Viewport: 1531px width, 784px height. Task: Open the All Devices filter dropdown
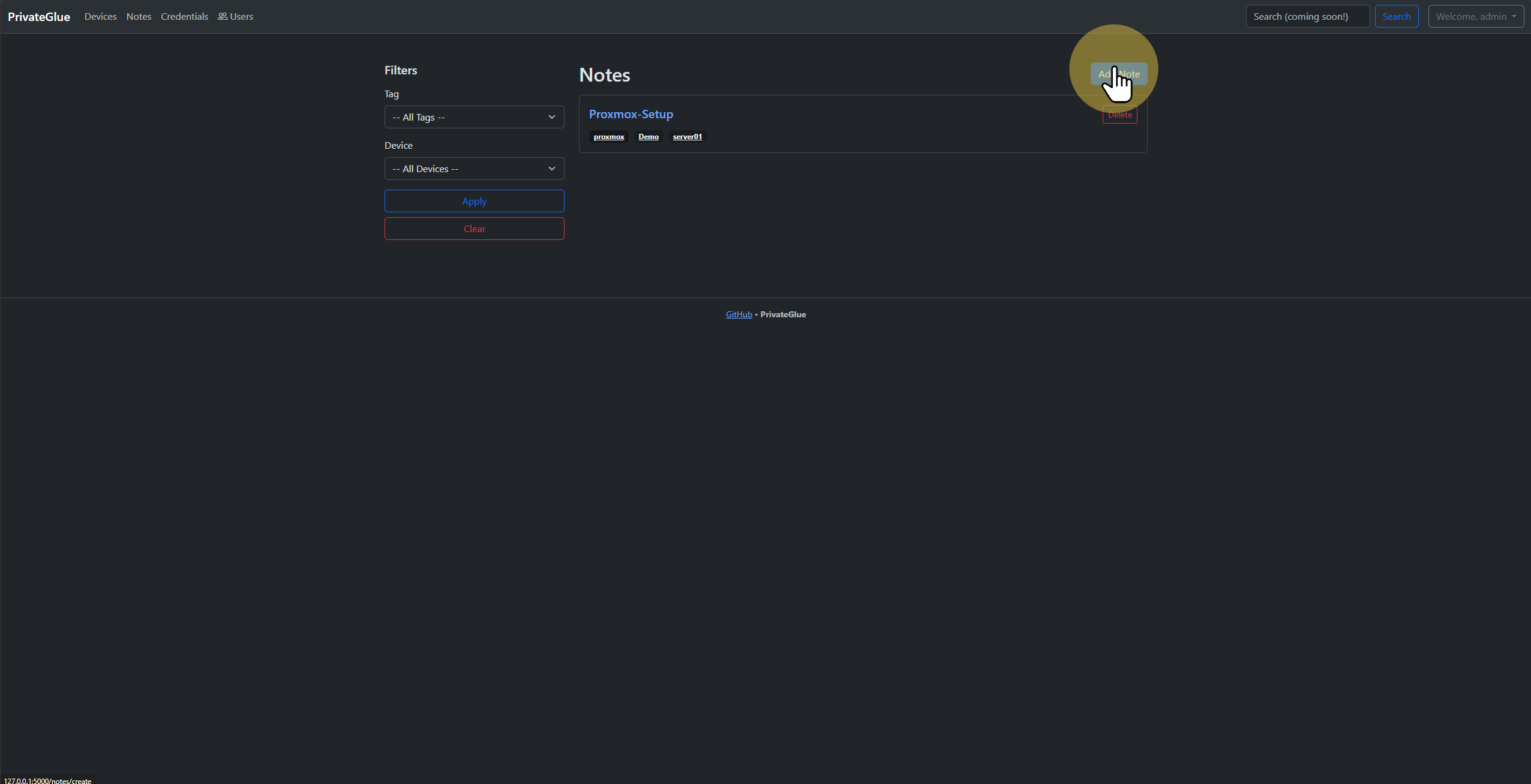[474, 169]
